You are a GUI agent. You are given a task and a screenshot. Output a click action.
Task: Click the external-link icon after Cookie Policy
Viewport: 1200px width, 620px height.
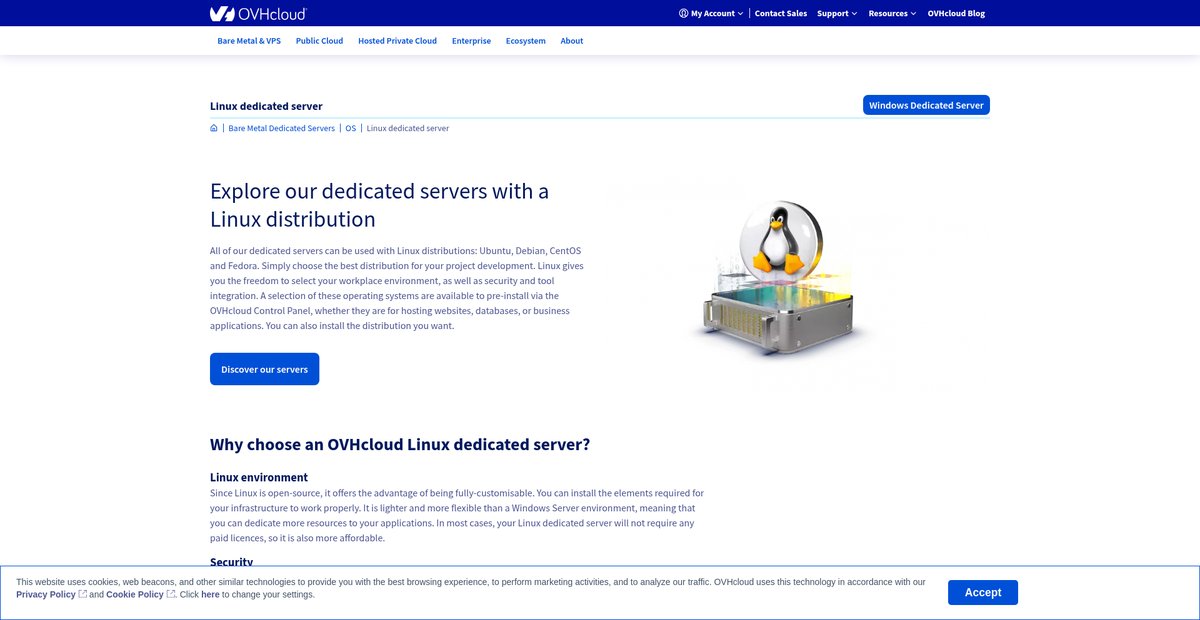(171, 594)
